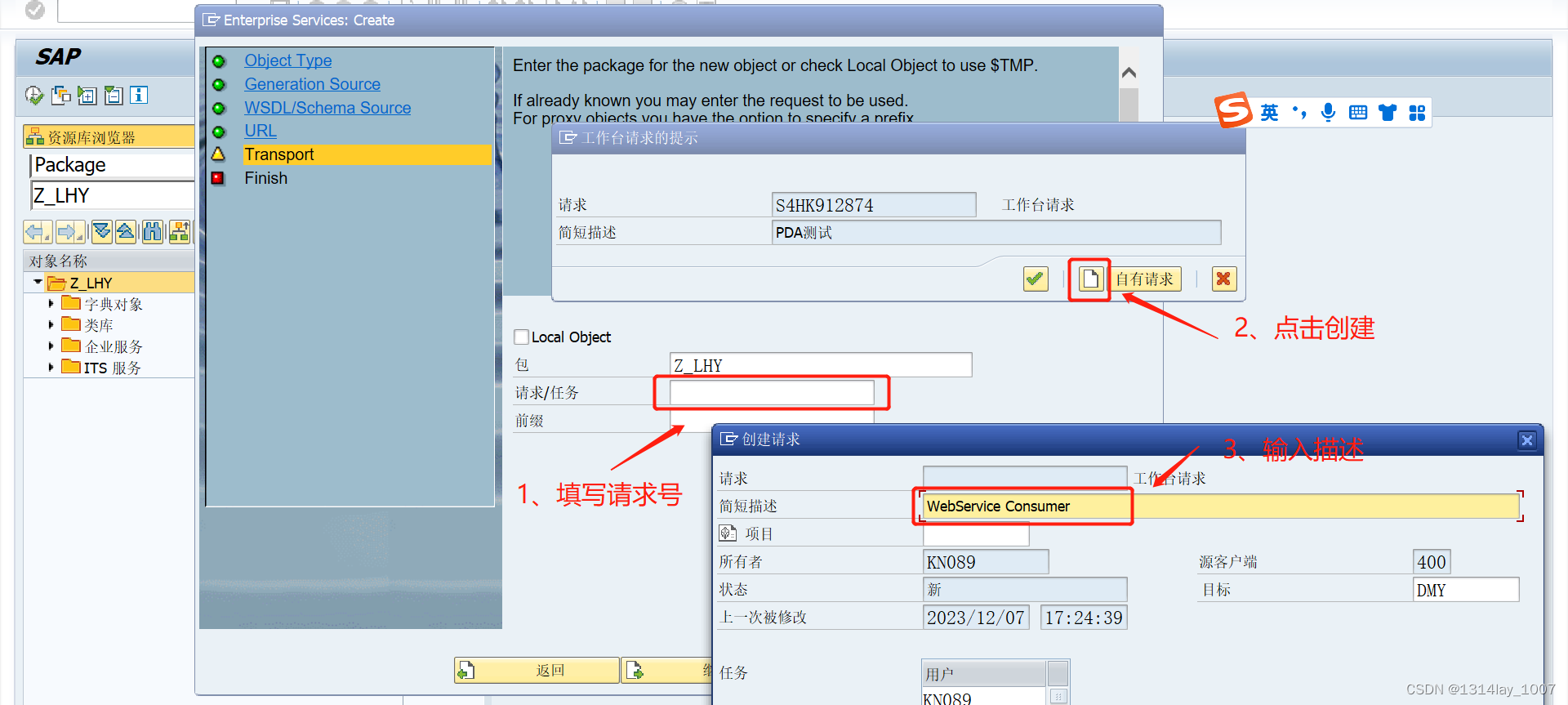Viewport: 1568px width, 705px height.
Task: Click the activate/check icon in SAP toolbar
Action: point(34,96)
